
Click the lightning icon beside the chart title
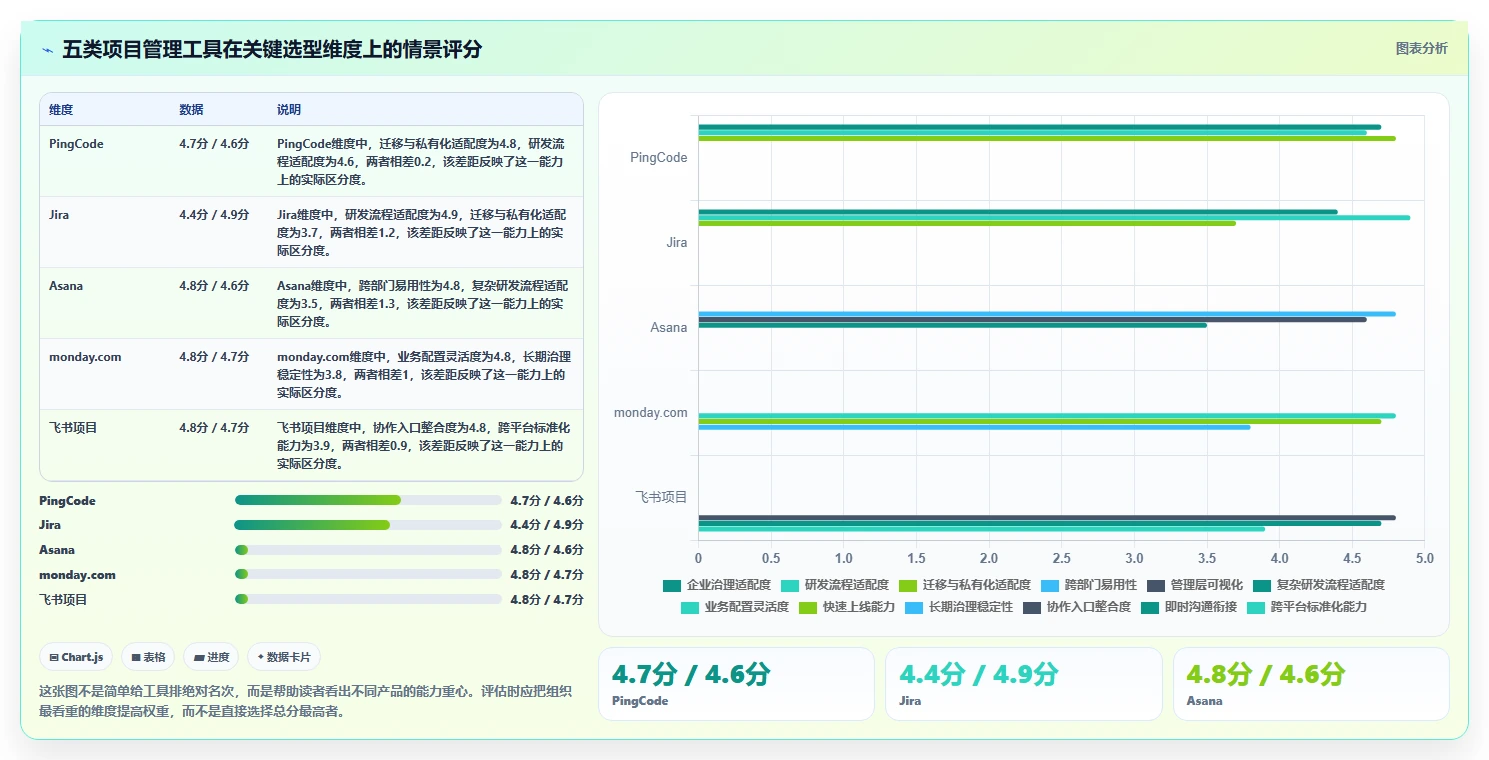point(48,50)
